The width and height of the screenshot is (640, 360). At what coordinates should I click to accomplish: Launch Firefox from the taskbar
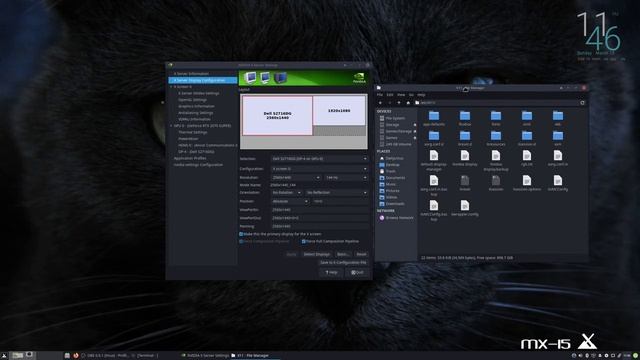pyautogui.click(x=76, y=356)
